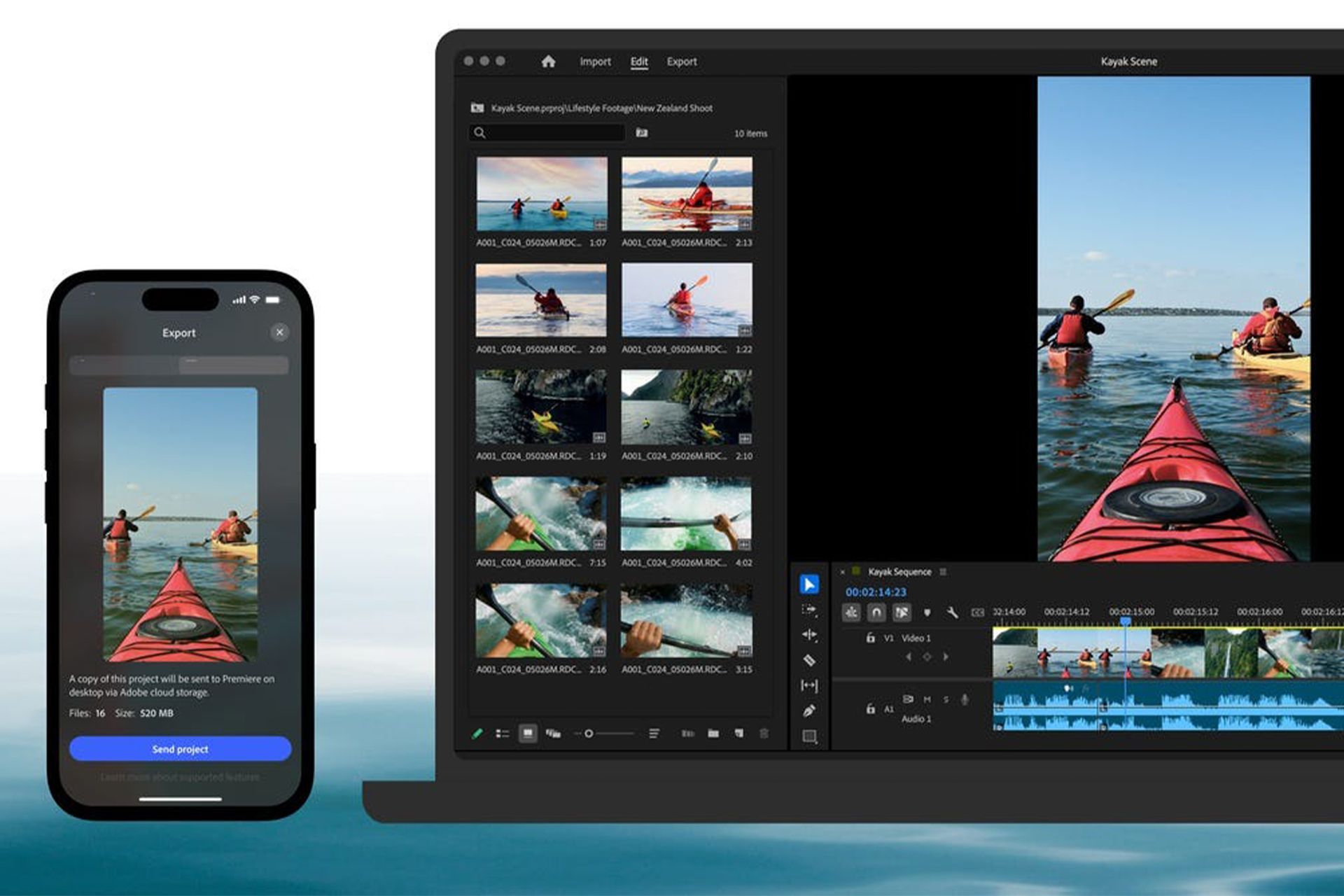Toggle snap magnet in timeline
1344x896 pixels.
tap(876, 612)
